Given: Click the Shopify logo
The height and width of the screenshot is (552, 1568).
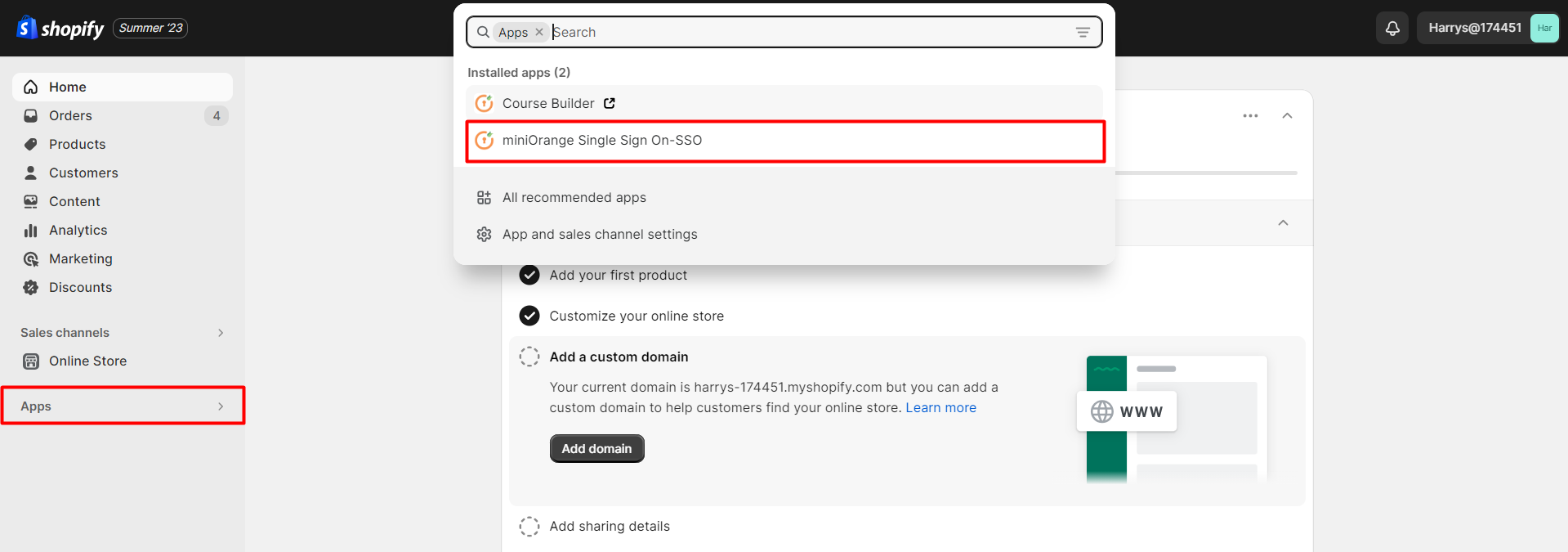Looking at the screenshot, I should (60, 29).
